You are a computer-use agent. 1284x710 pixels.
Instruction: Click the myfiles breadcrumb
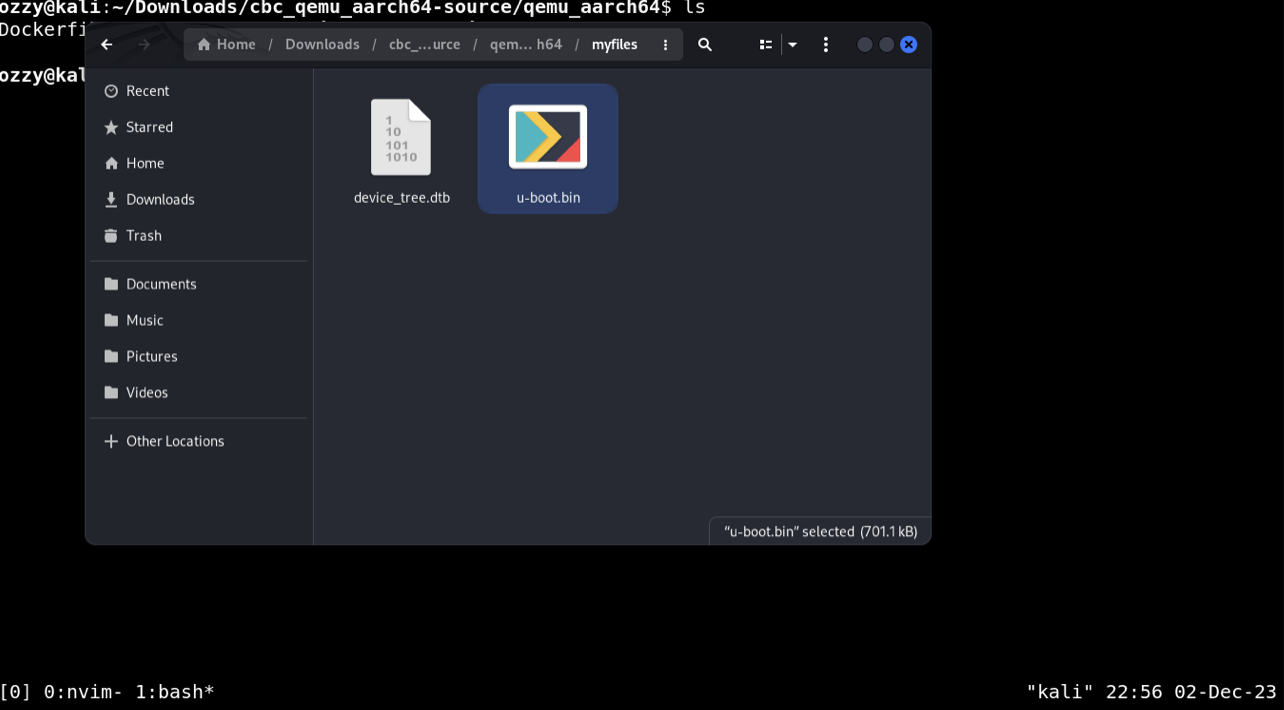614,45
